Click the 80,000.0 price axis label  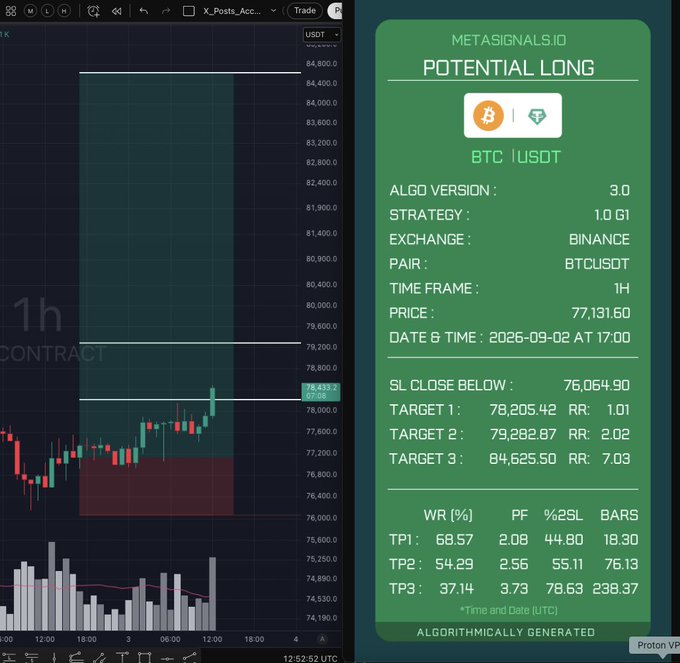click(x=321, y=305)
